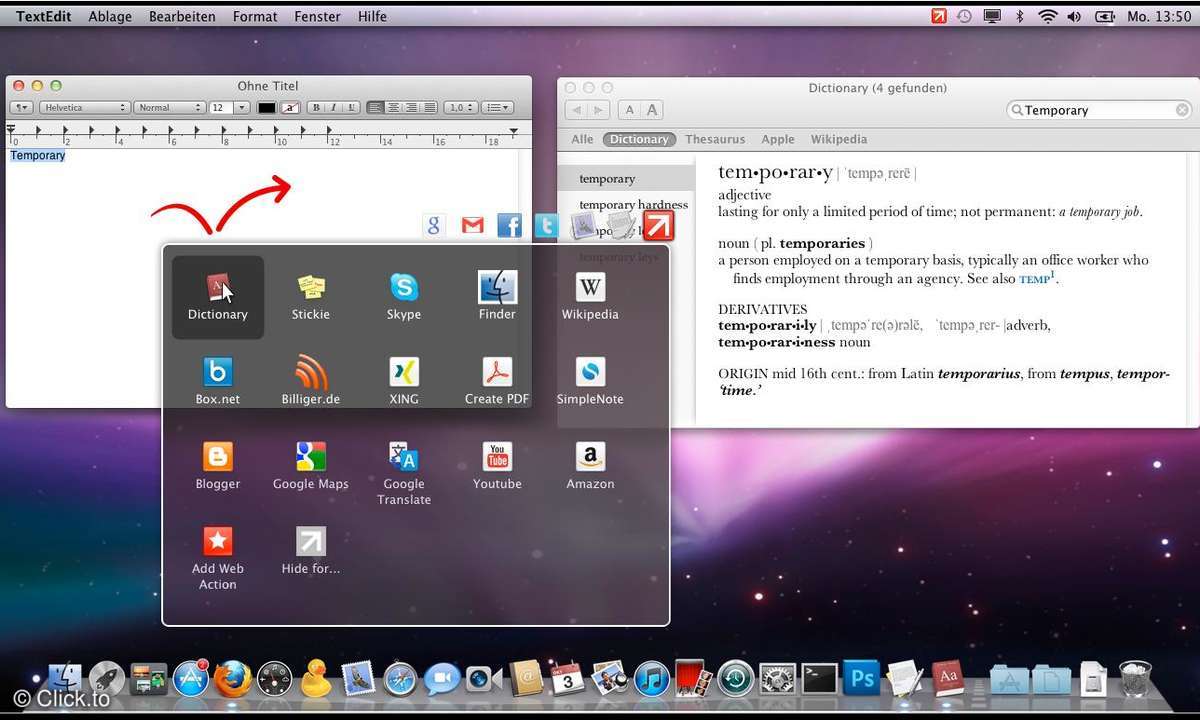Select the Alle tab in Dictionary

pyautogui.click(x=582, y=139)
